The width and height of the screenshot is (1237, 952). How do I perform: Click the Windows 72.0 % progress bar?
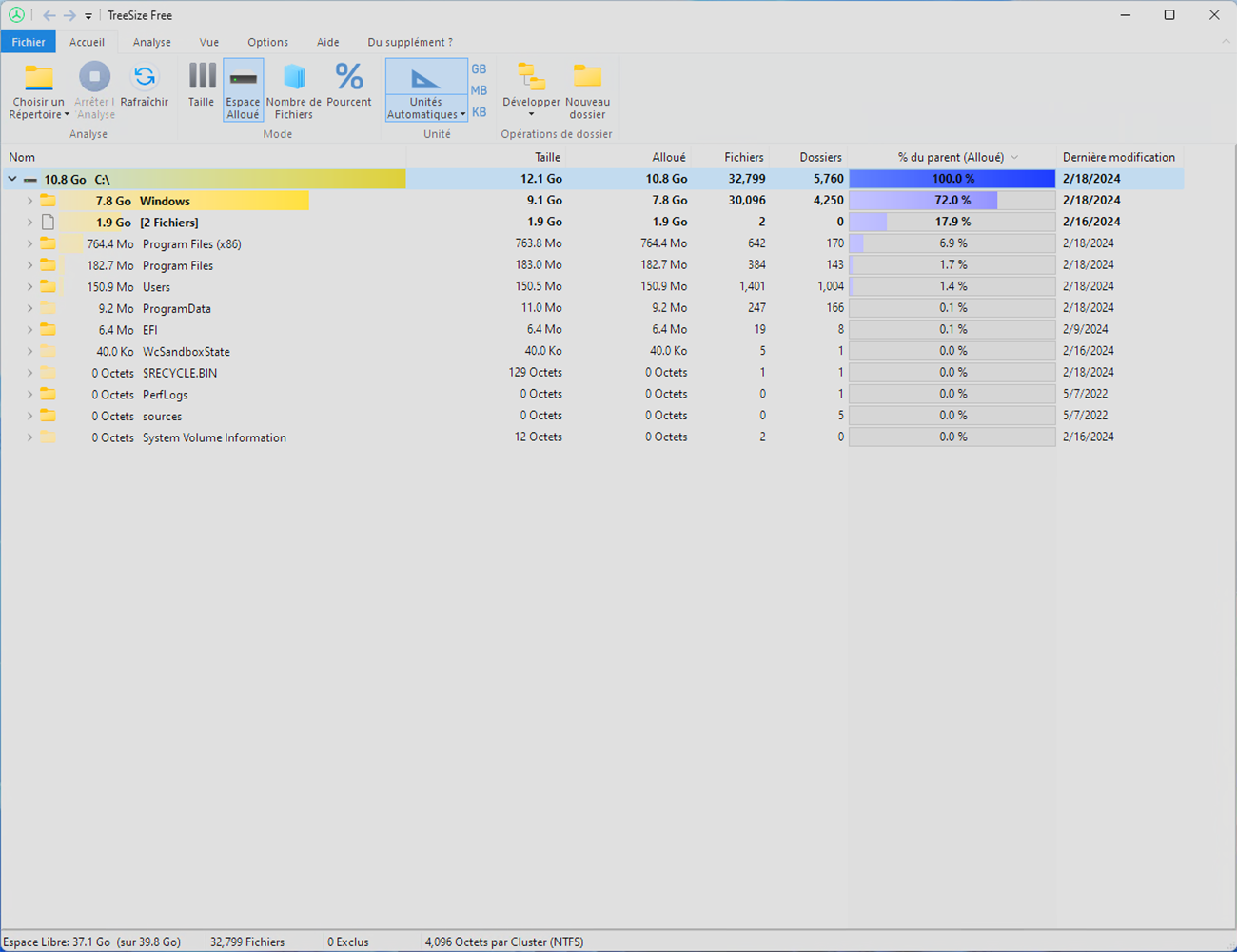pyautogui.click(x=952, y=201)
